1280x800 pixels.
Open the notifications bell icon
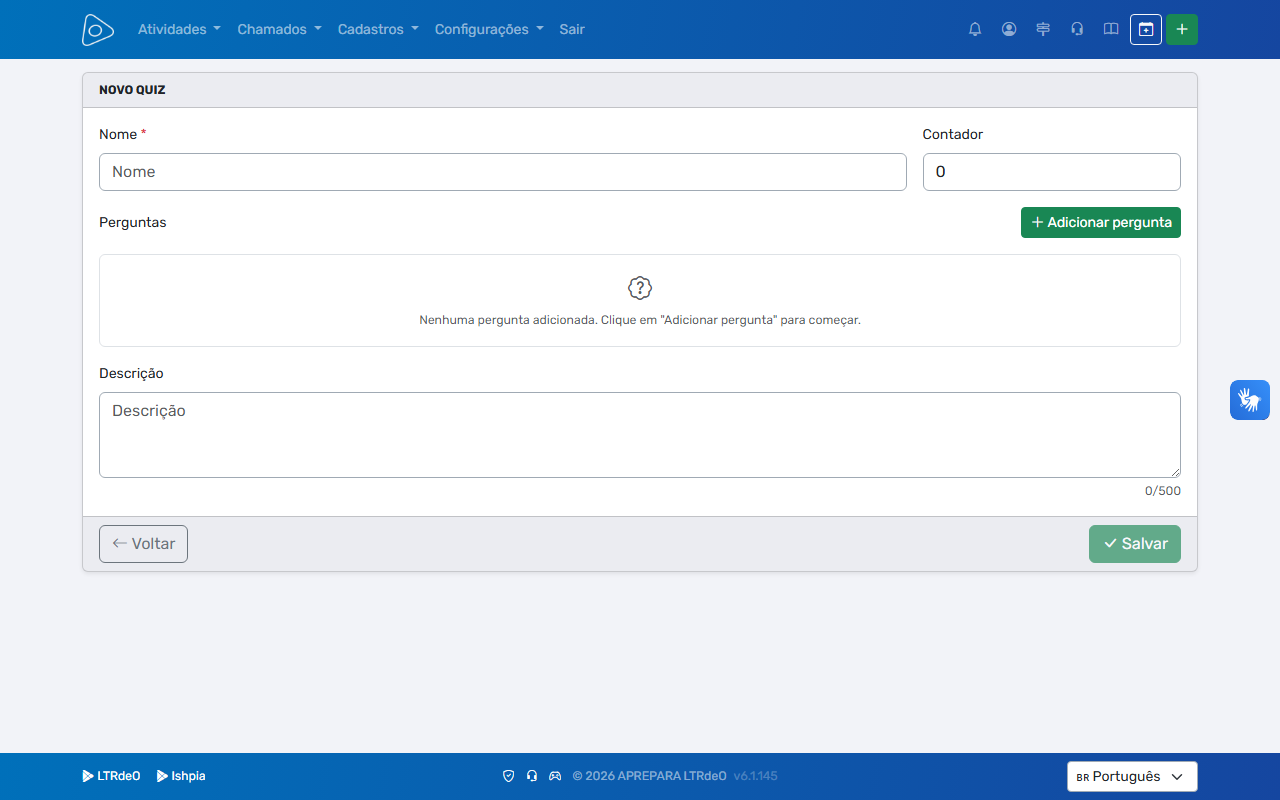tap(975, 29)
